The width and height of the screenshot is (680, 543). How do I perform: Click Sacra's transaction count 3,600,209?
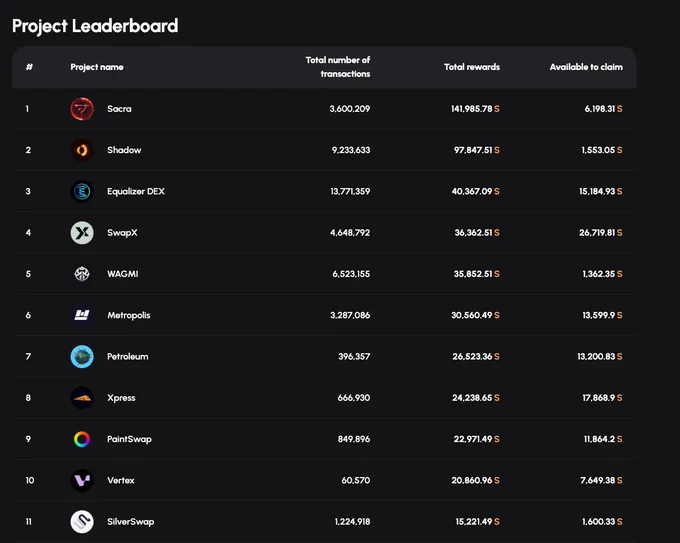[x=350, y=109]
